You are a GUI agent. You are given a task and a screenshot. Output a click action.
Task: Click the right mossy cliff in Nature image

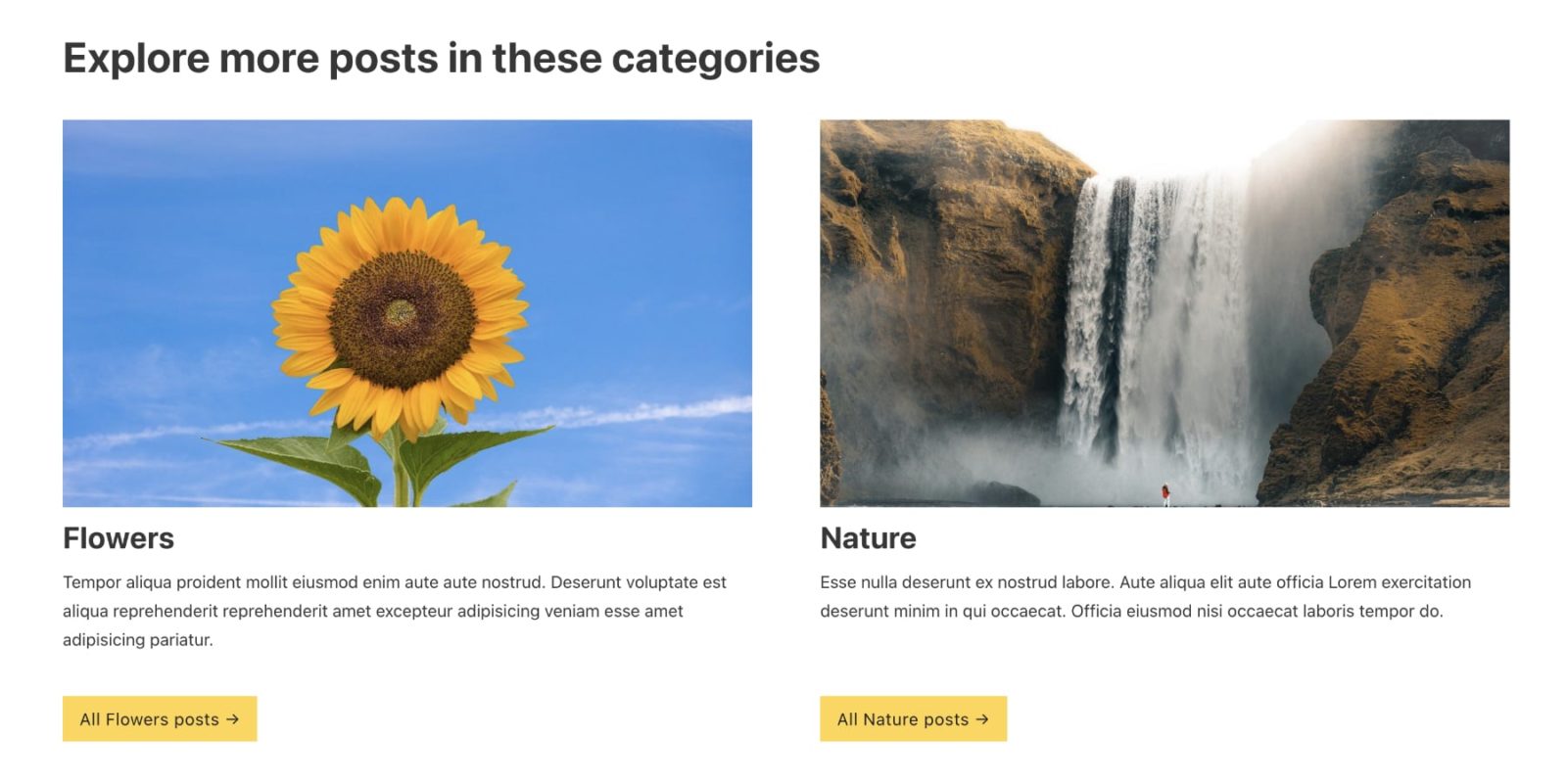[1410, 343]
